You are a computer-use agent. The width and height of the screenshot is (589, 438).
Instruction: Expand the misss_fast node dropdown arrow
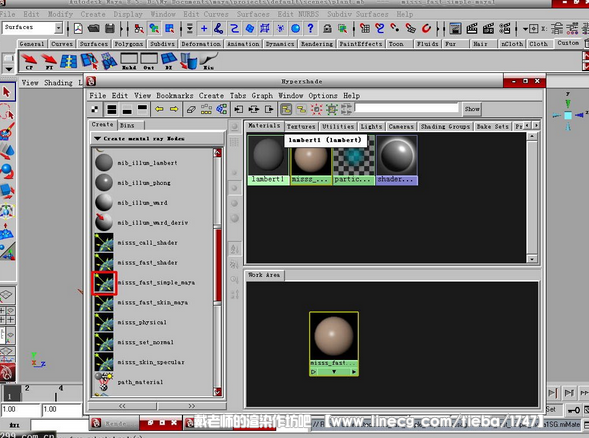334,372
